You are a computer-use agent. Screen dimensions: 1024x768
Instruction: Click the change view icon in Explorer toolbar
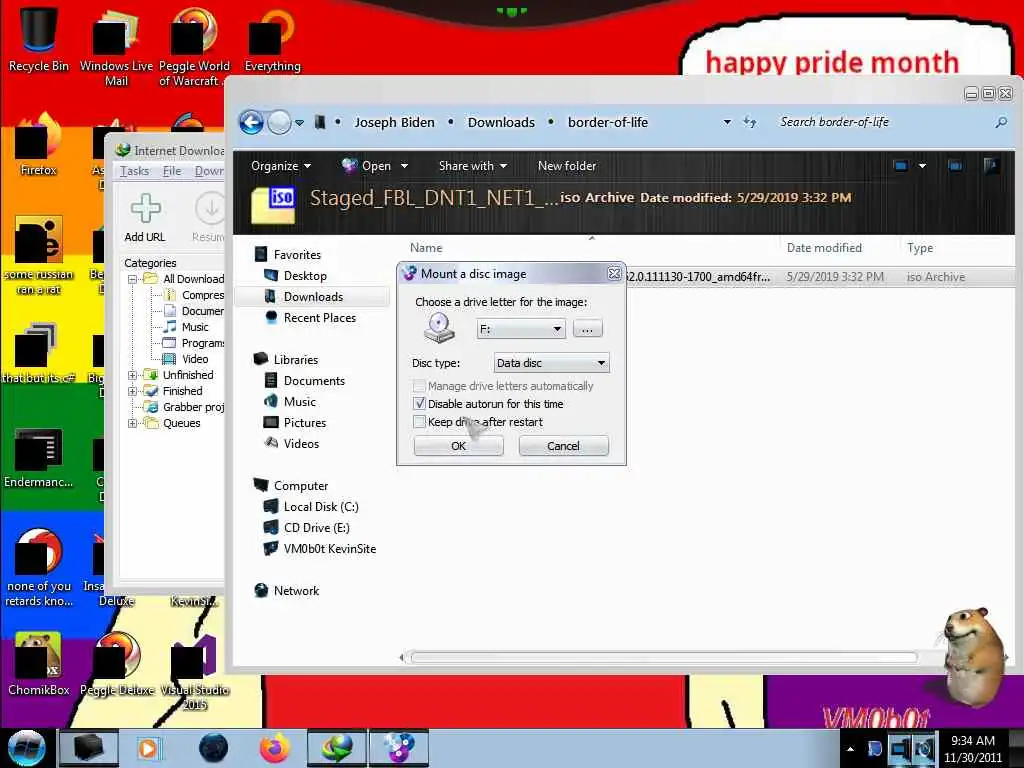coord(901,166)
